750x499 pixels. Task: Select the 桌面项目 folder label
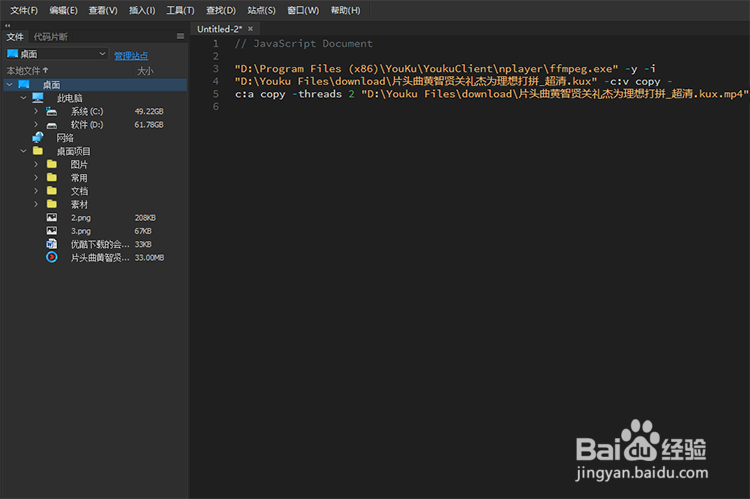[x=74, y=151]
